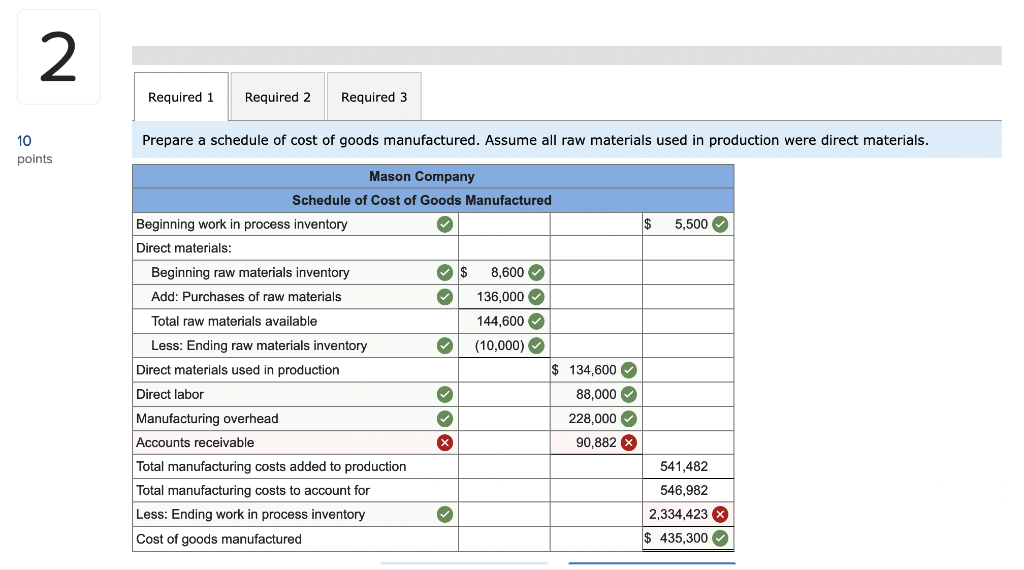The image size is (1024, 570).
Task: Click the Prepare a schedule instruction text
Action: pyautogui.click(x=535, y=140)
